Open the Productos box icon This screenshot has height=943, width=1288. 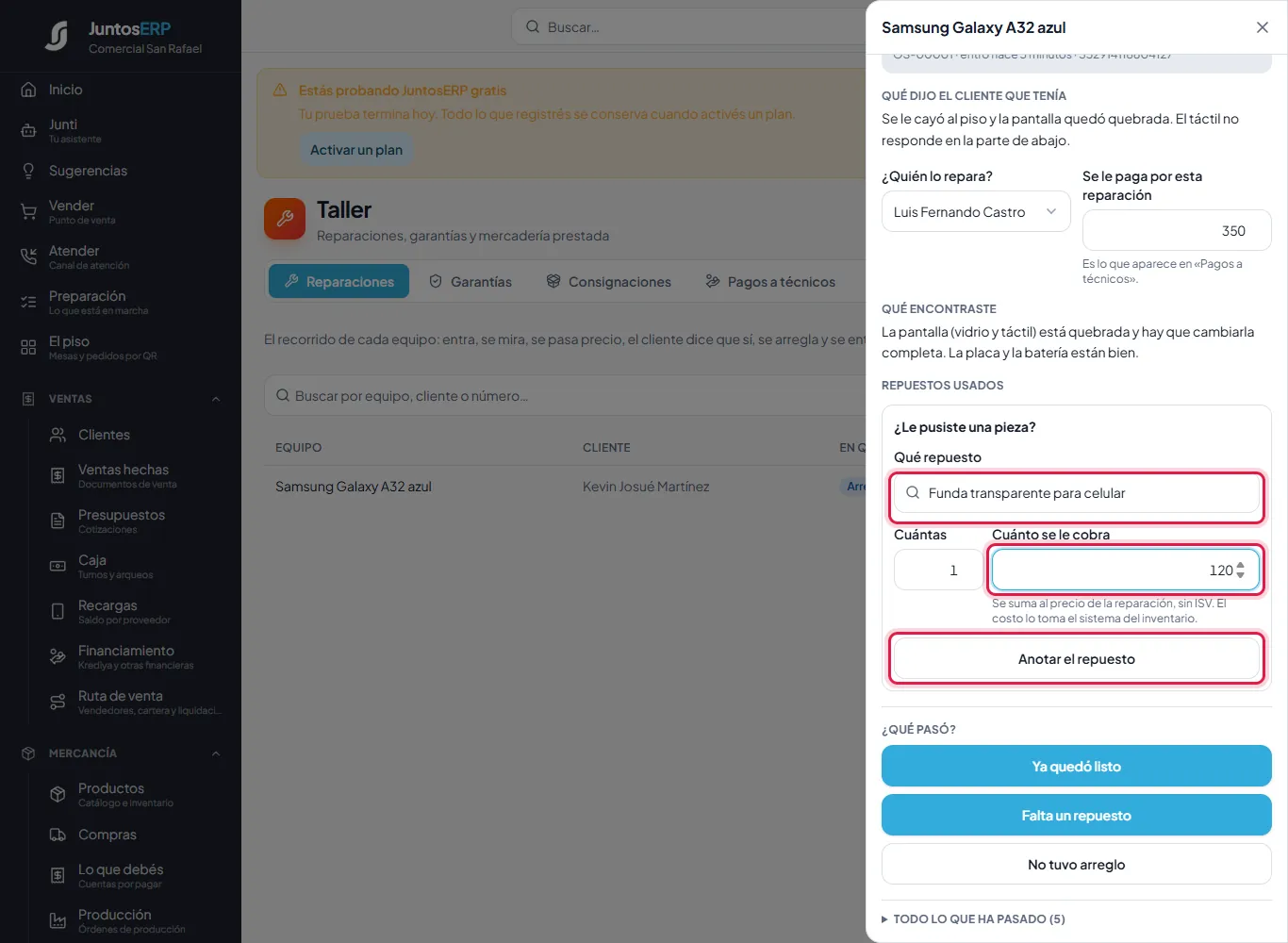[x=58, y=795]
